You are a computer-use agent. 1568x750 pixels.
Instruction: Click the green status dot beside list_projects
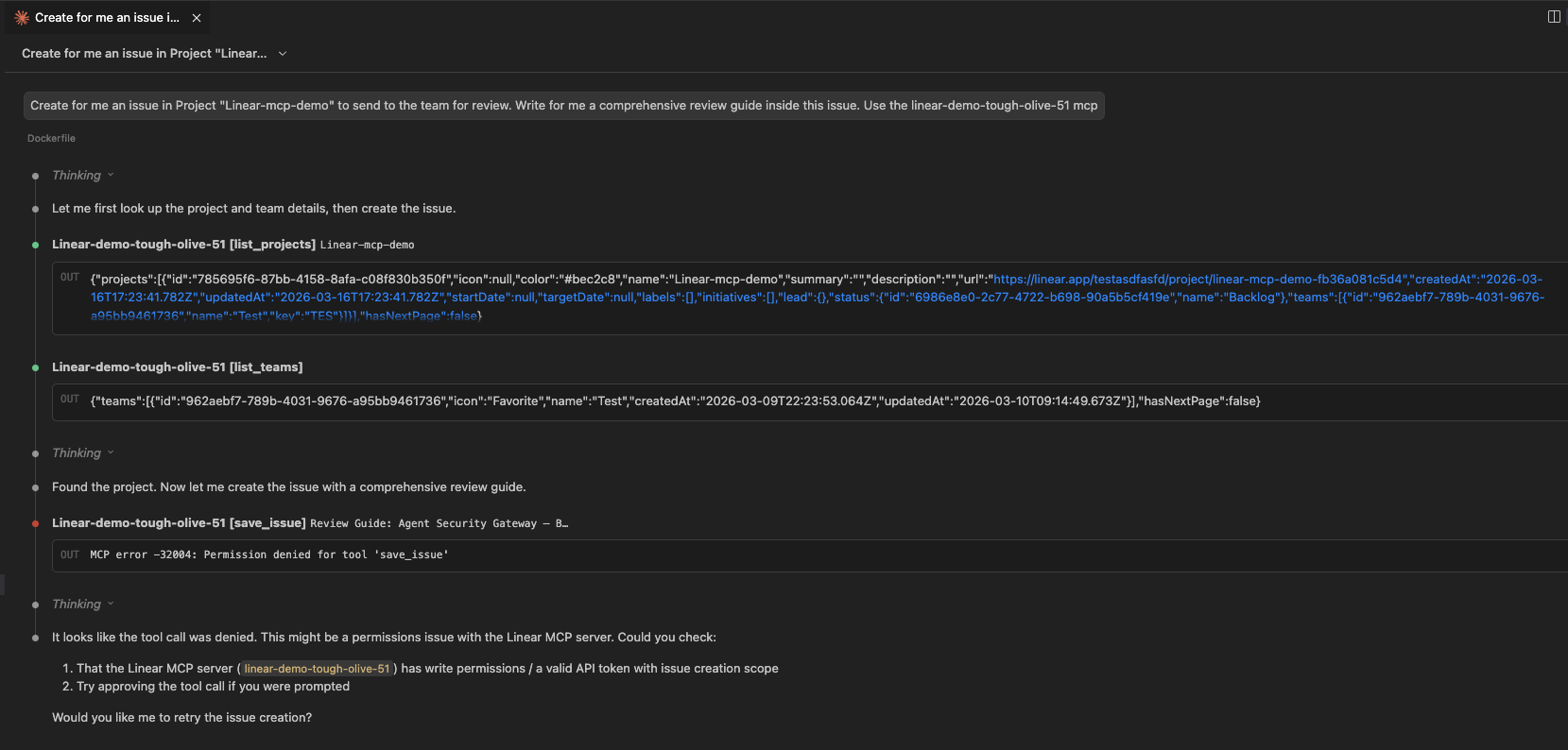pyautogui.click(x=36, y=245)
